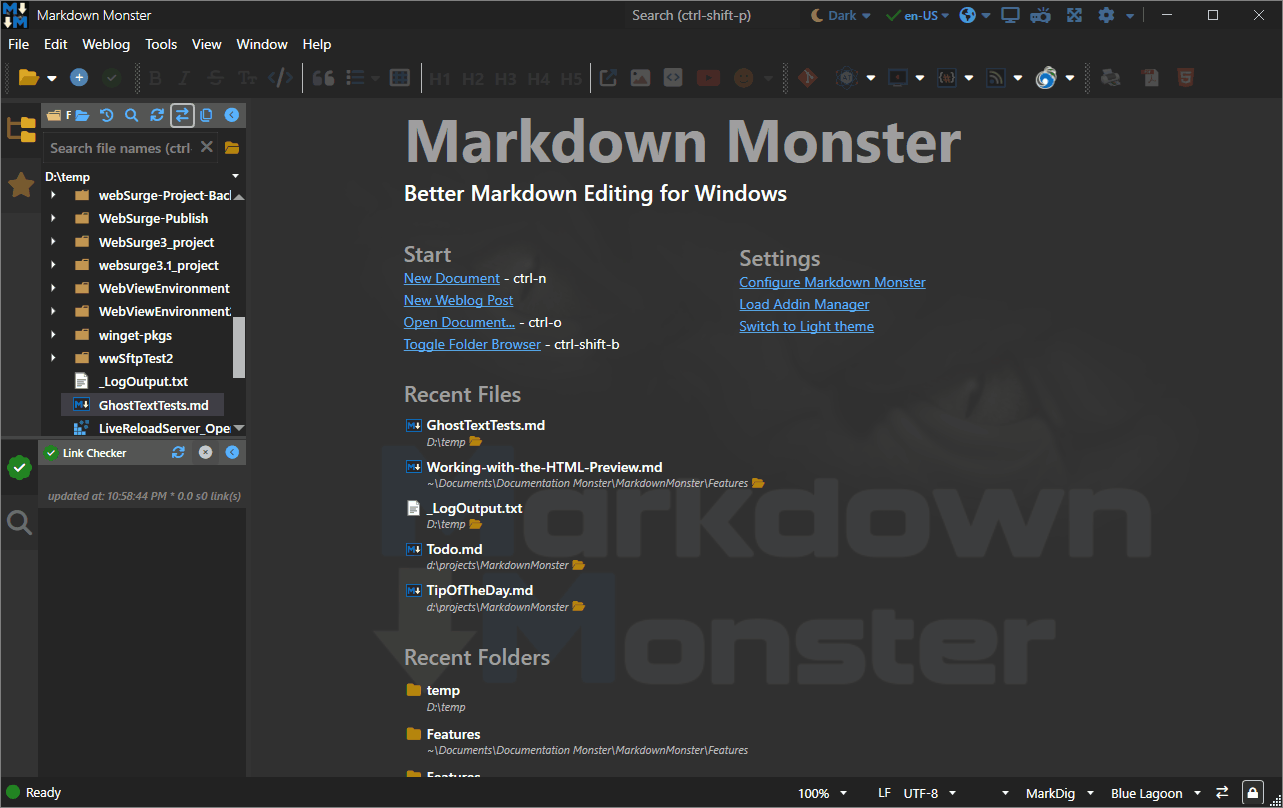Toggle the preview sync arrows in status bar
The height and width of the screenshot is (808, 1283).
click(1222, 792)
